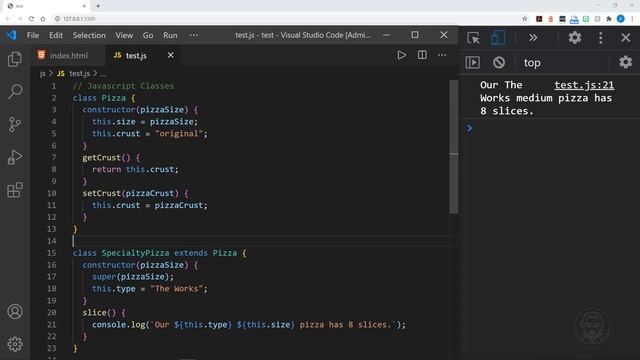This screenshot has height=360, width=640.
Task: Expand the hidden menu bar items ellipsis
Action: point(194,35)
